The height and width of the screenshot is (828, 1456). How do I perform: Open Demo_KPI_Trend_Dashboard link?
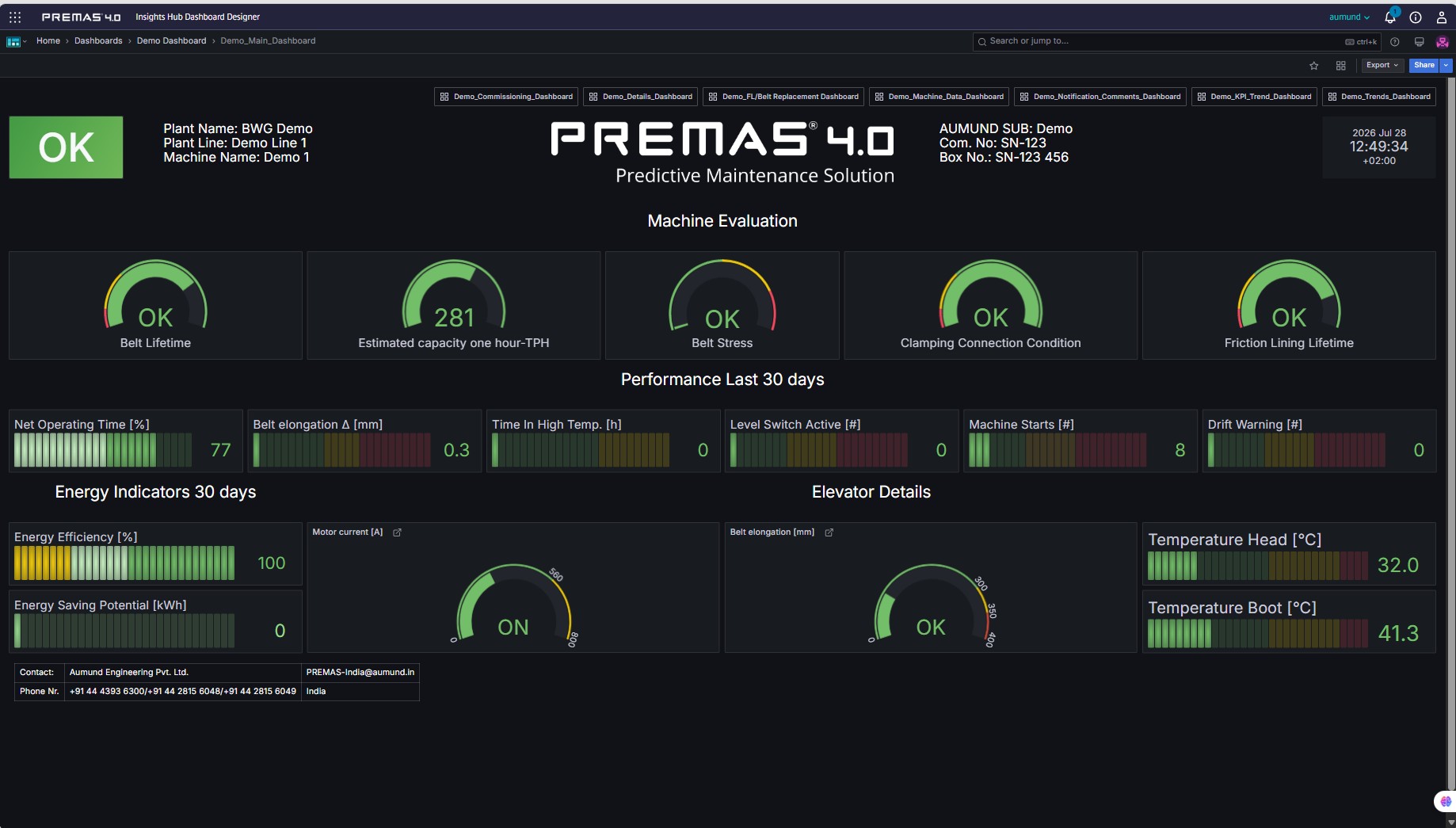point(1254,97)
